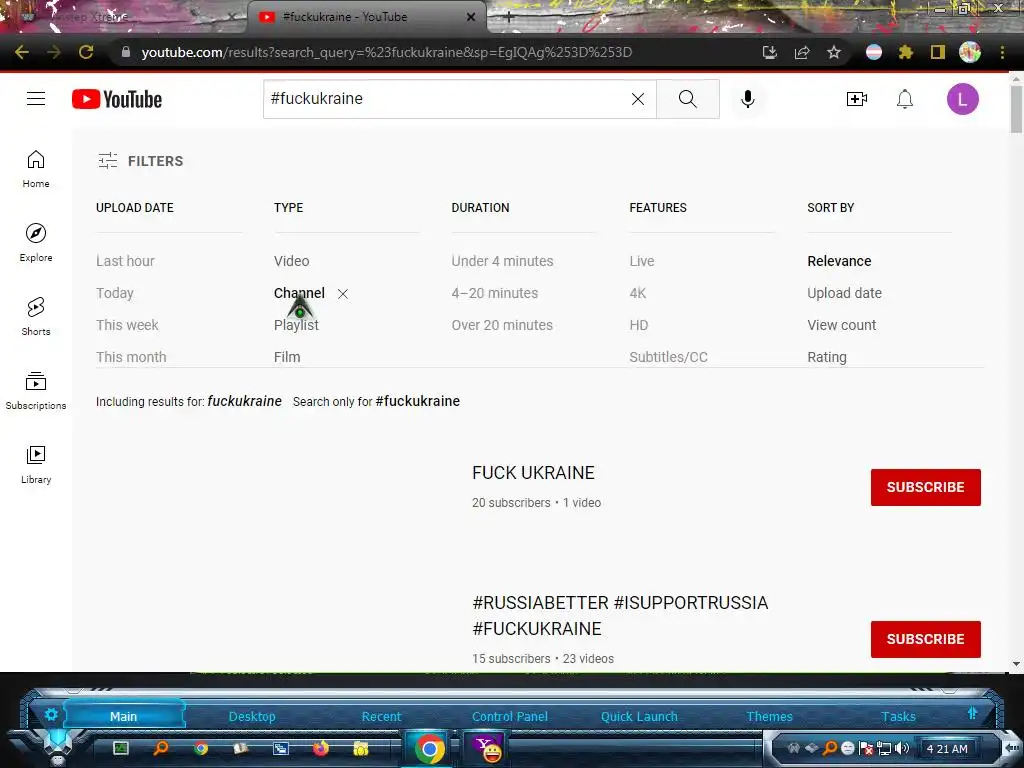Open the YouTube hamburger guide menu
The width and height of the screenshot is (1024, 768).
pos(36,99)
